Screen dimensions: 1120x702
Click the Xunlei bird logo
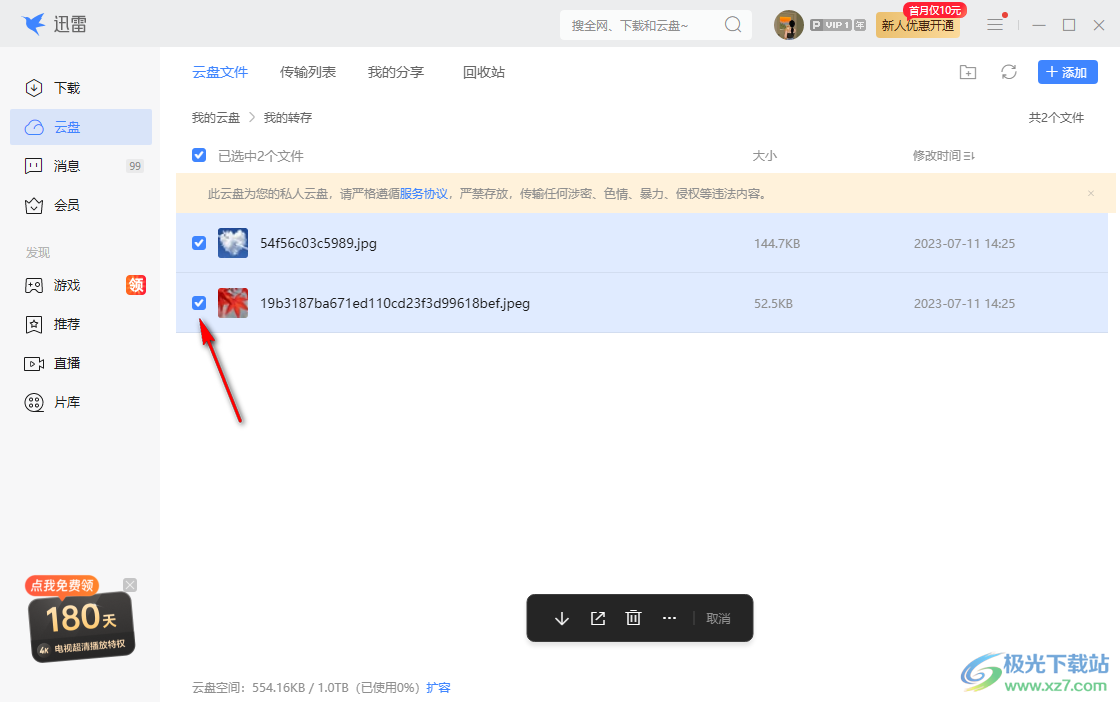coord(34,24)
